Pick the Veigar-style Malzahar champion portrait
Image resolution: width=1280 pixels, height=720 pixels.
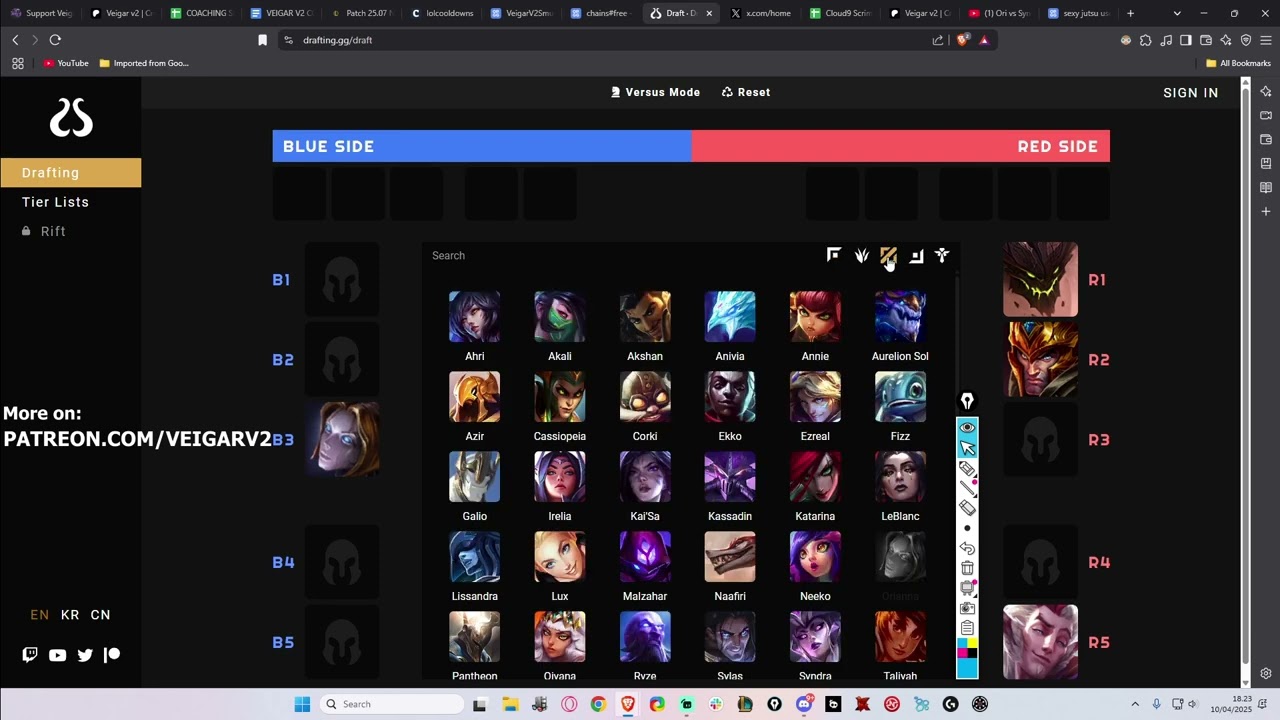coord(645,557)
